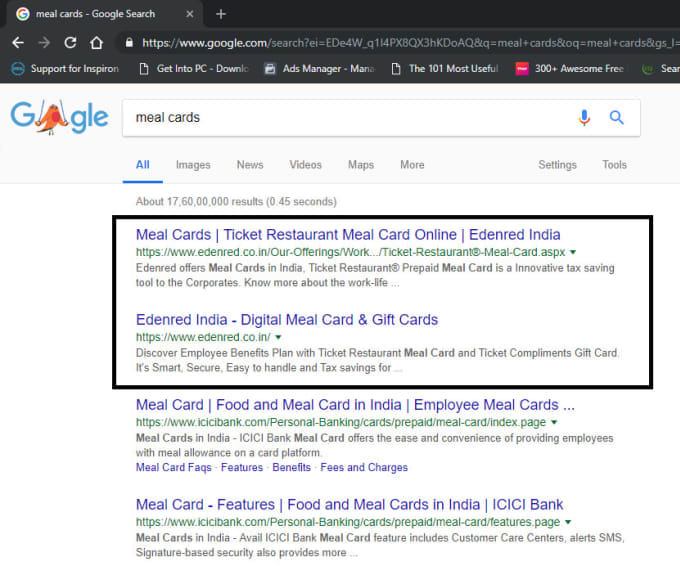Switch to Images results tab
Image resolution: width=680 pixels, height=566 pixels.
tap(193, 165)
